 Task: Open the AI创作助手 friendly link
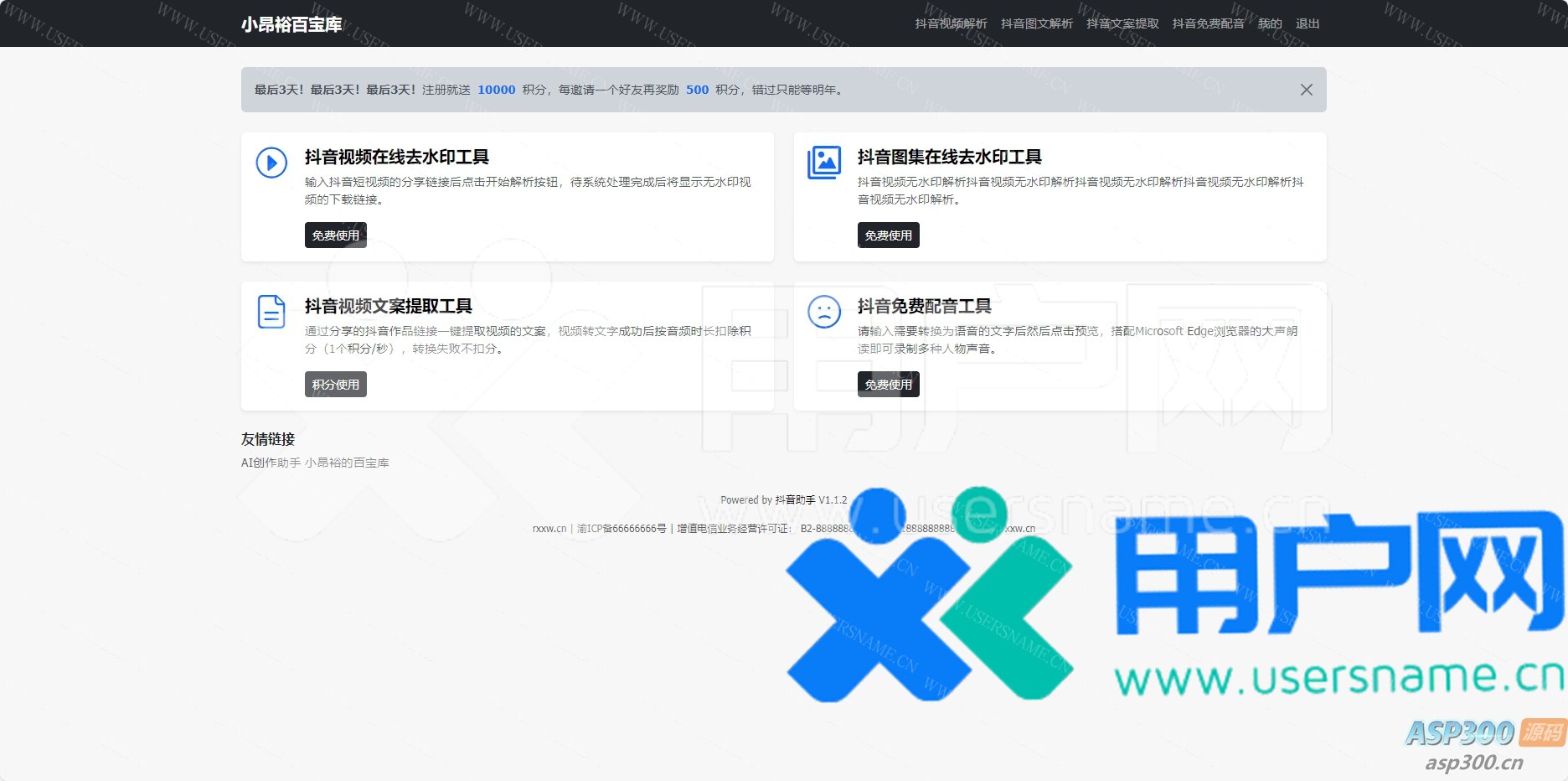(271, 463)
